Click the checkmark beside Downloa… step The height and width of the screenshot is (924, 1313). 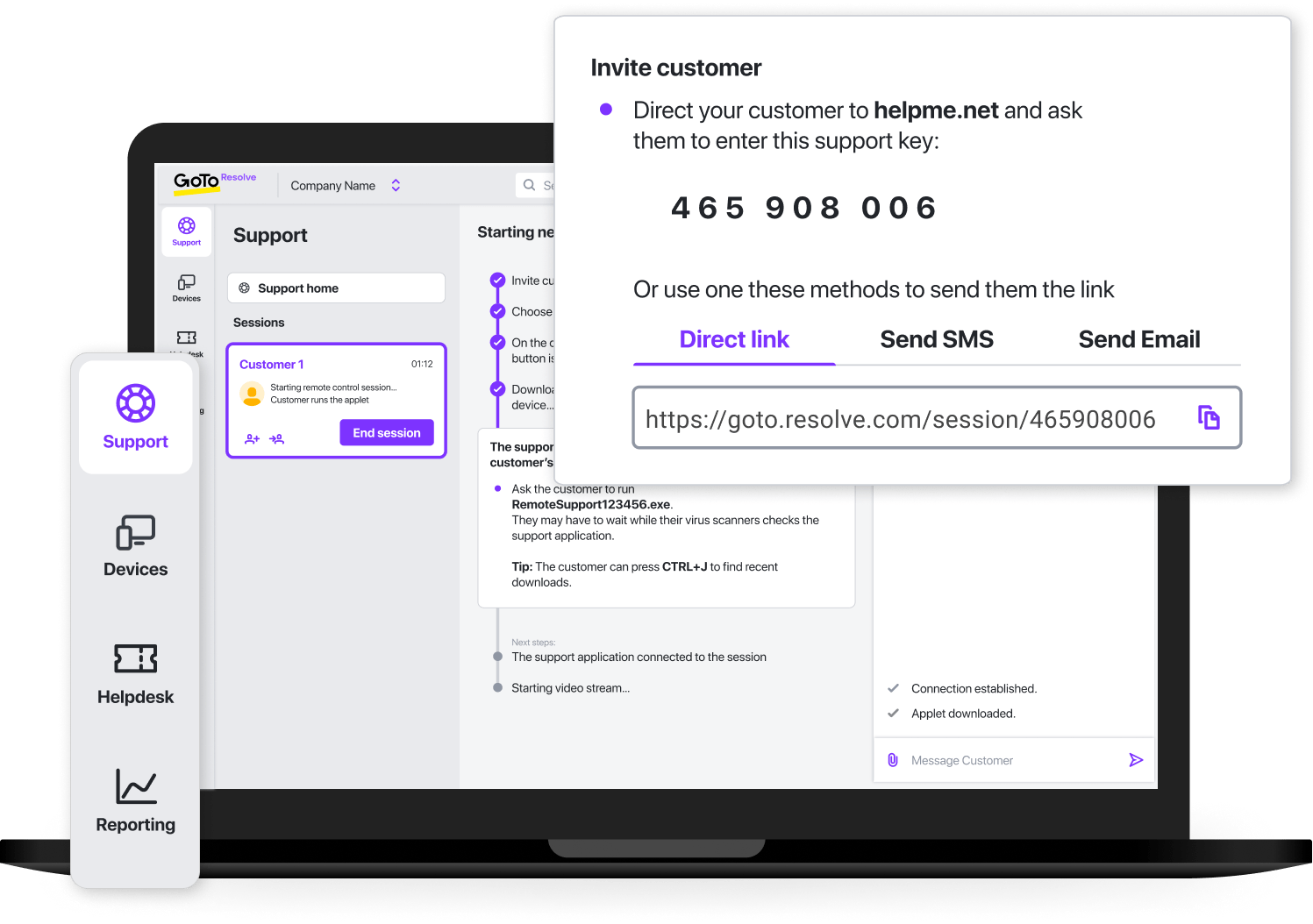coord(497,389)
